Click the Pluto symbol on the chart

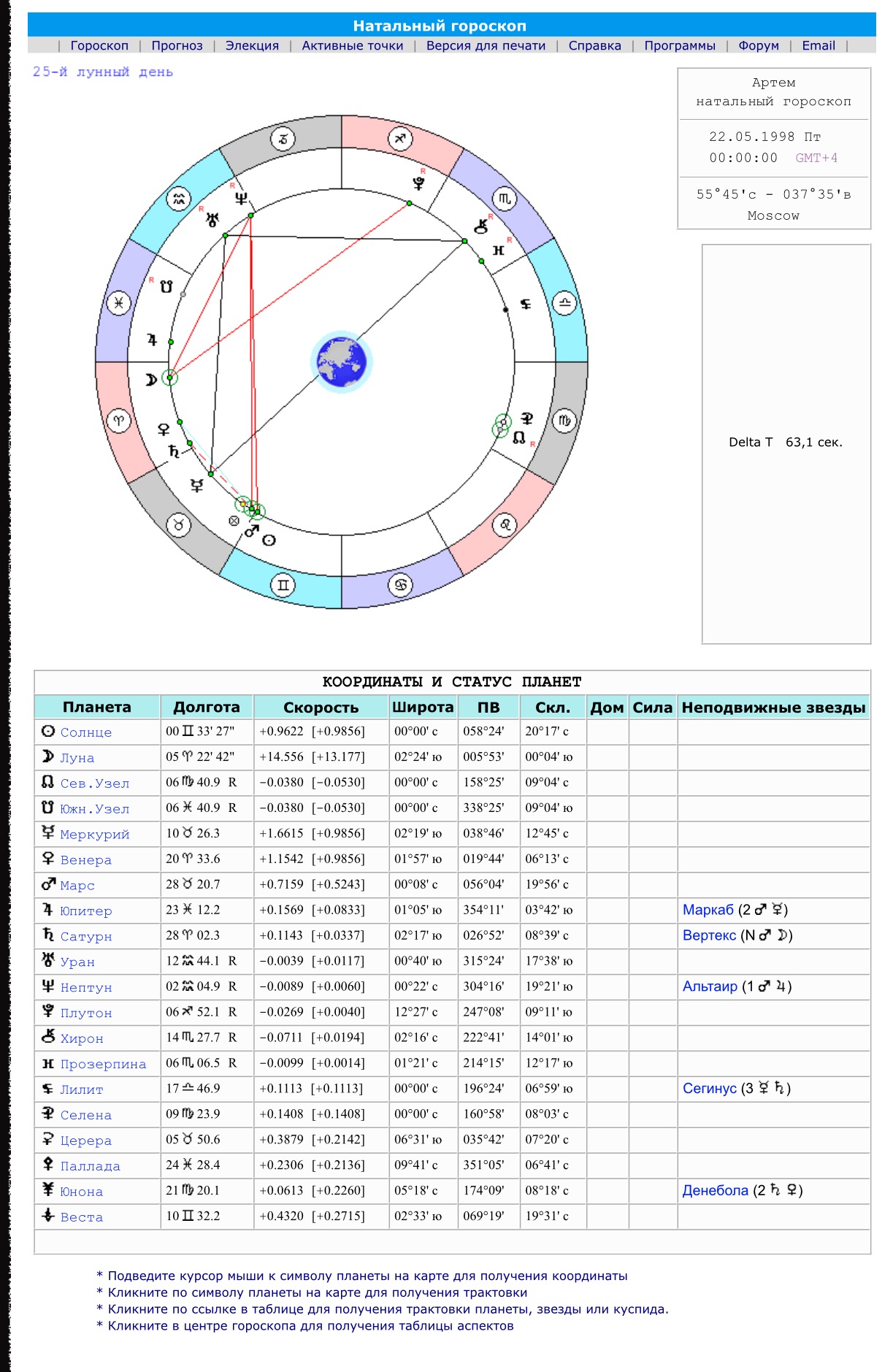tap(418, 183)
